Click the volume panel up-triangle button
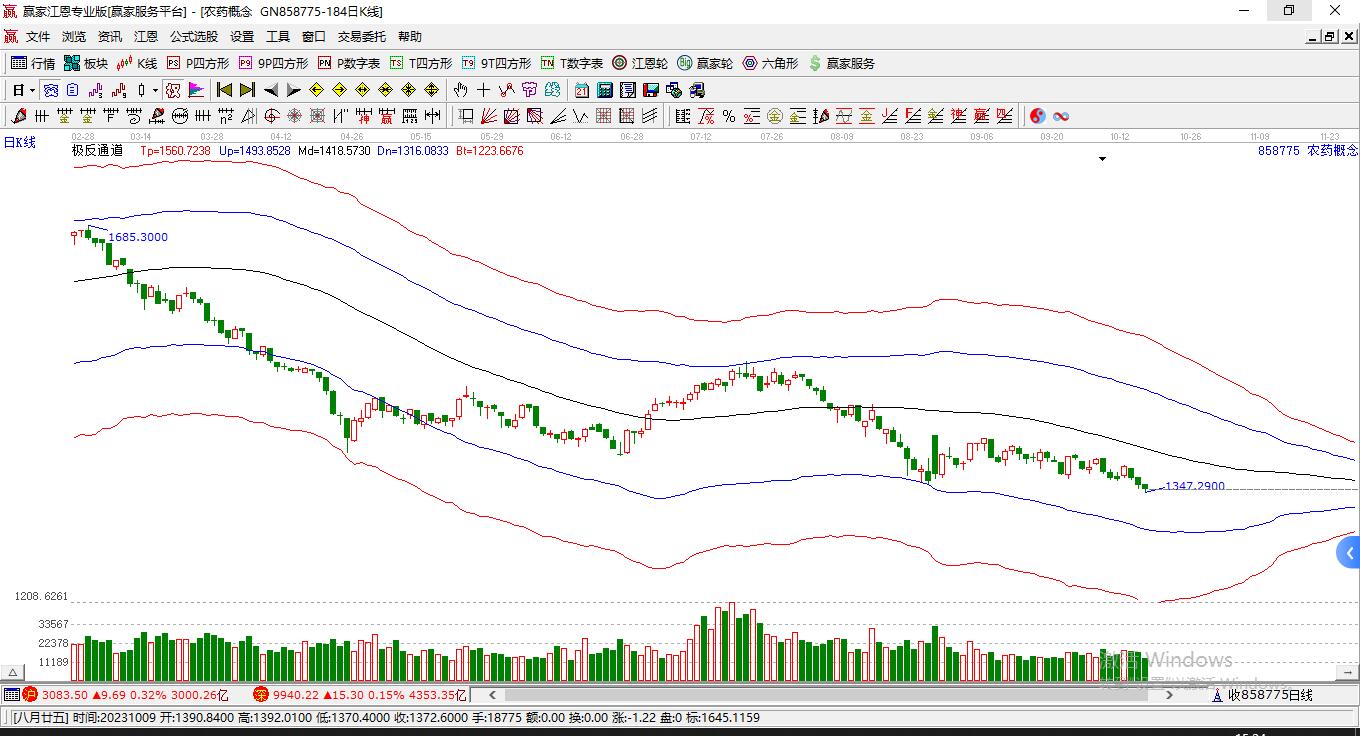This screenshot has width=1360, height=736. (14, 672)
